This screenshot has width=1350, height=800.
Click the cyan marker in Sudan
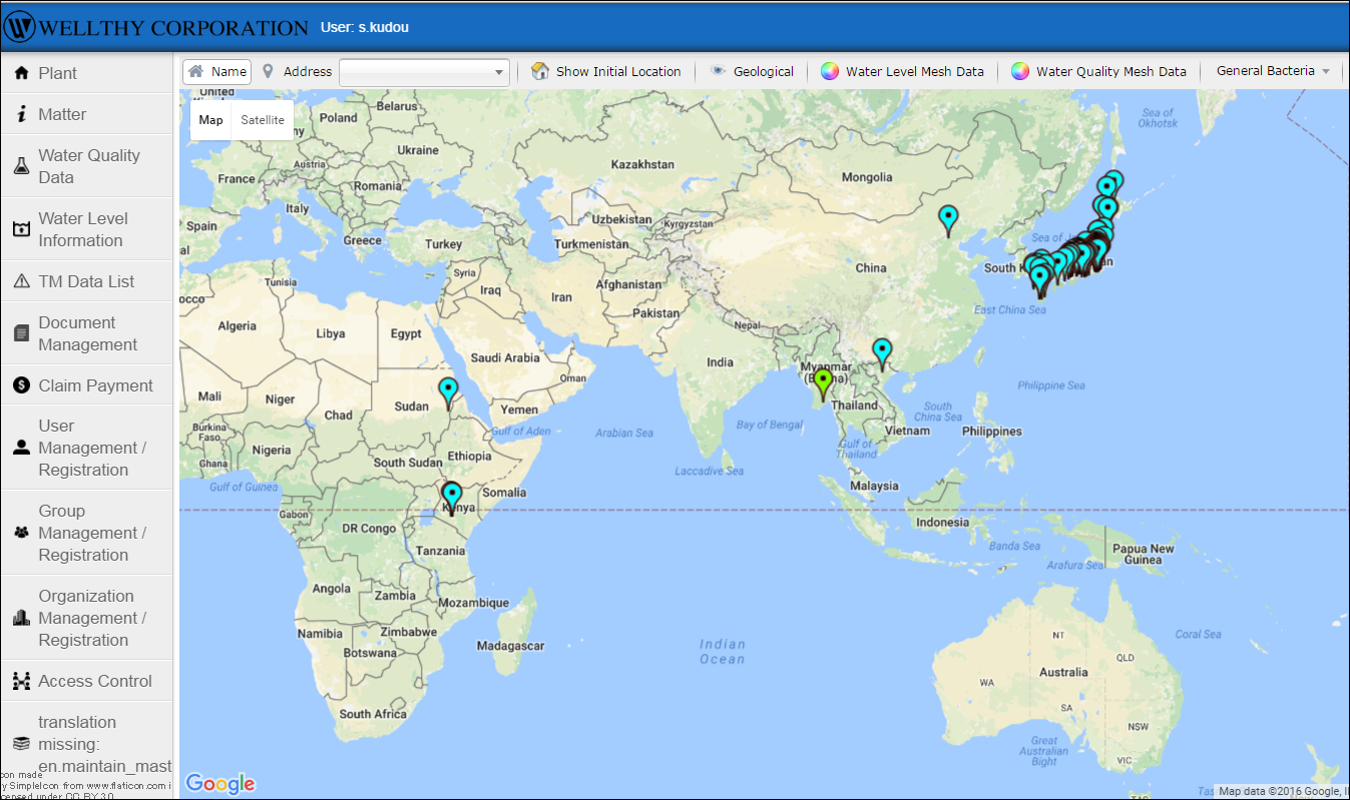(x=448, y=393)
